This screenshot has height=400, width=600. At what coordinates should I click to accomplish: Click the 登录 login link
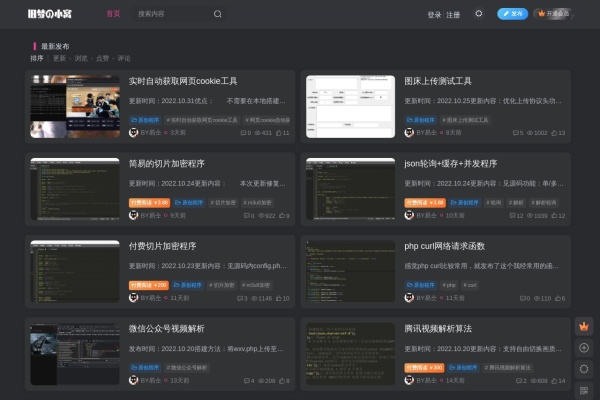(434, 14)
